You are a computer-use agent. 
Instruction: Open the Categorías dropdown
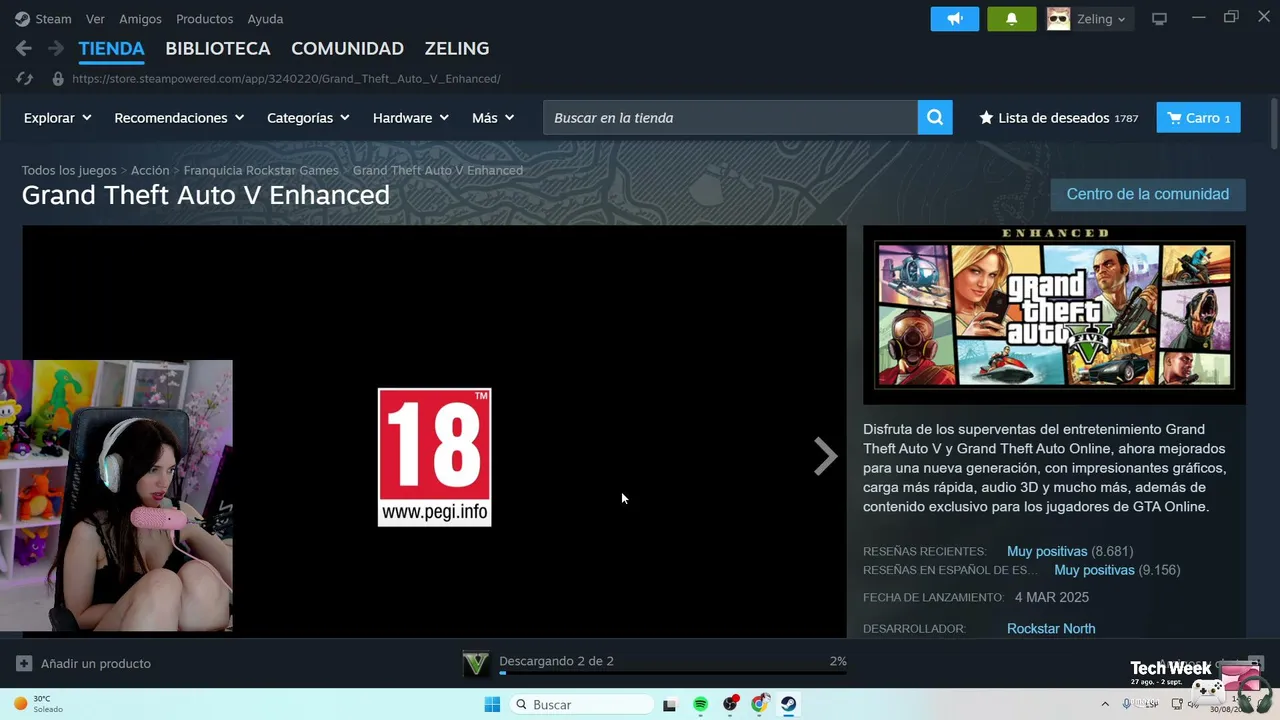(308, 118)
